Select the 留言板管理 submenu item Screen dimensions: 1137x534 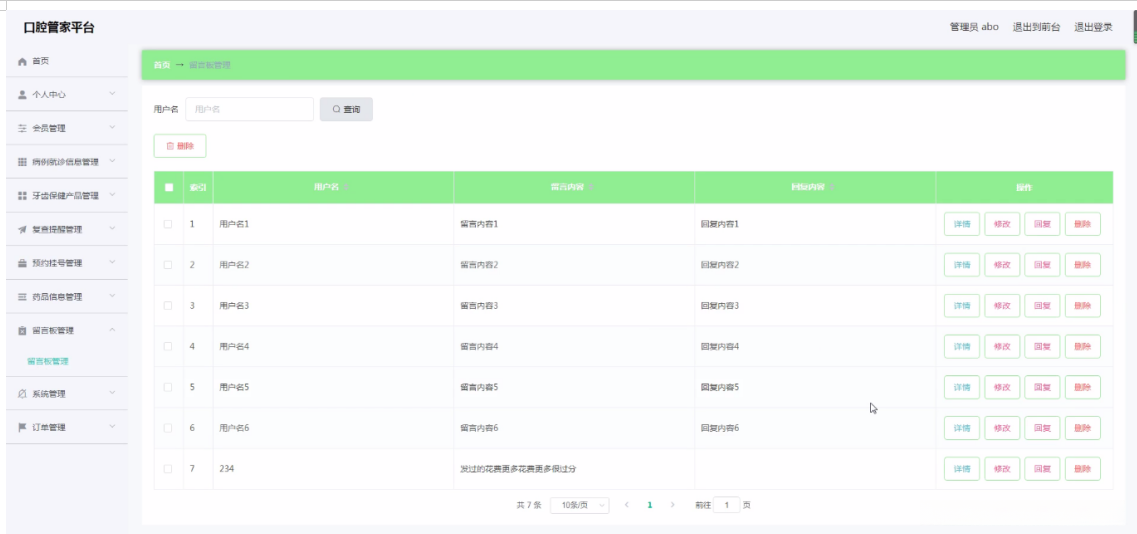(x=48, y=361)
